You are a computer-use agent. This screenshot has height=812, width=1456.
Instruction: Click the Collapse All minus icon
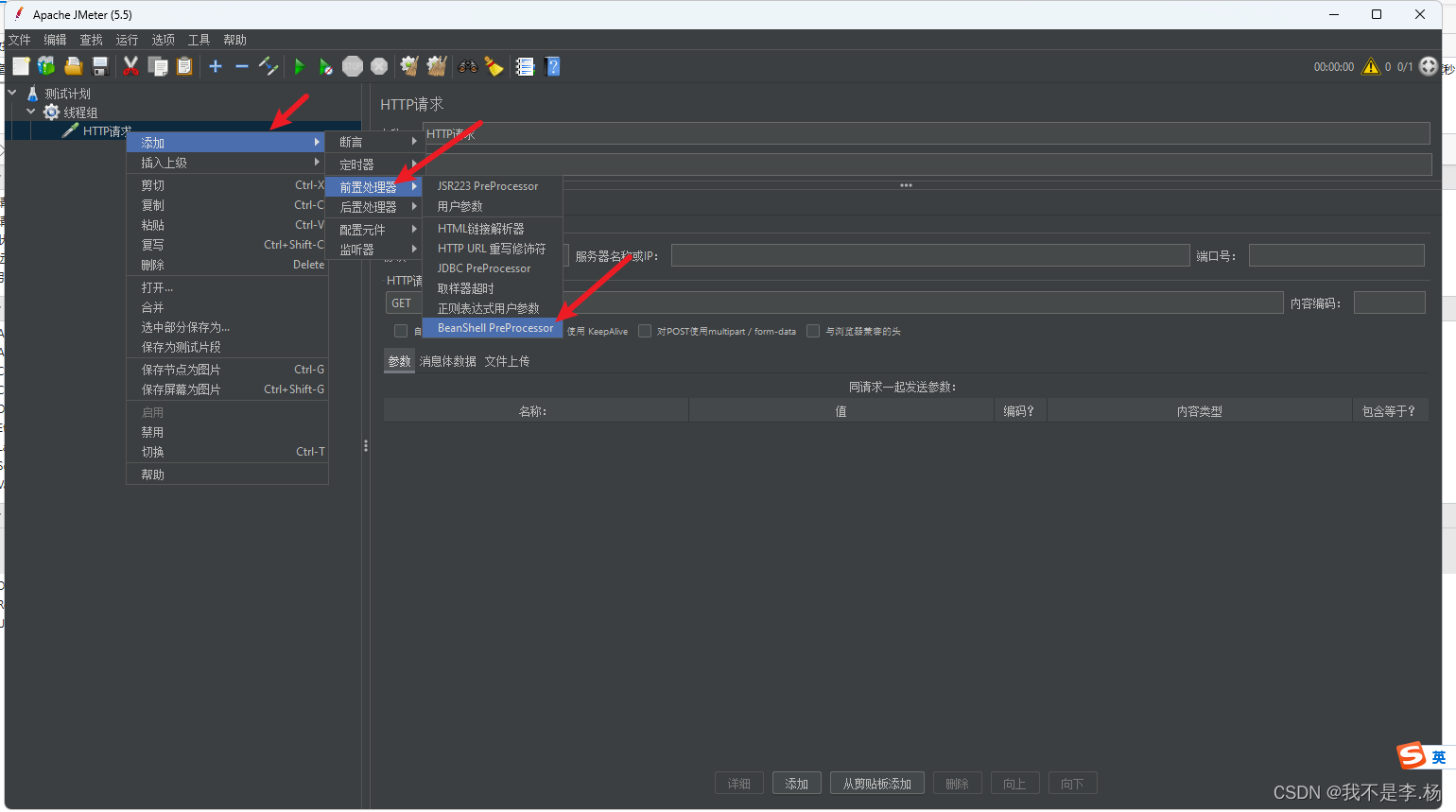[x=242, y=66]
